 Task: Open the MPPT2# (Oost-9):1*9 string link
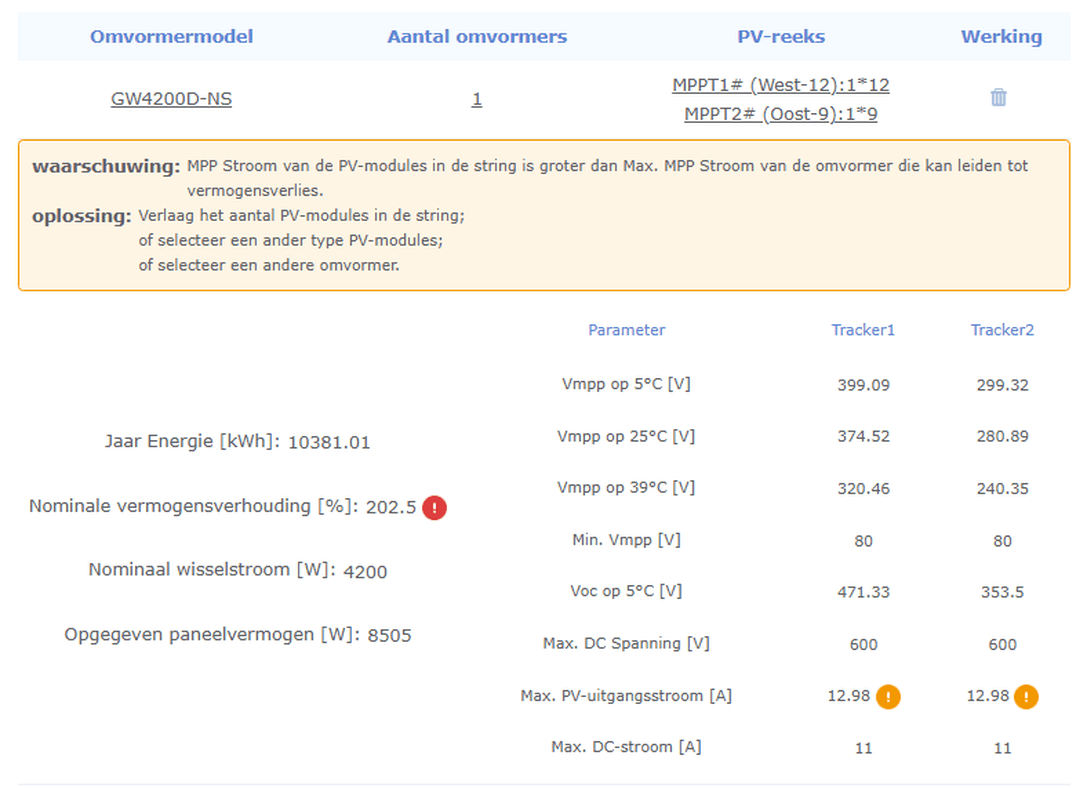coord(780,114)
